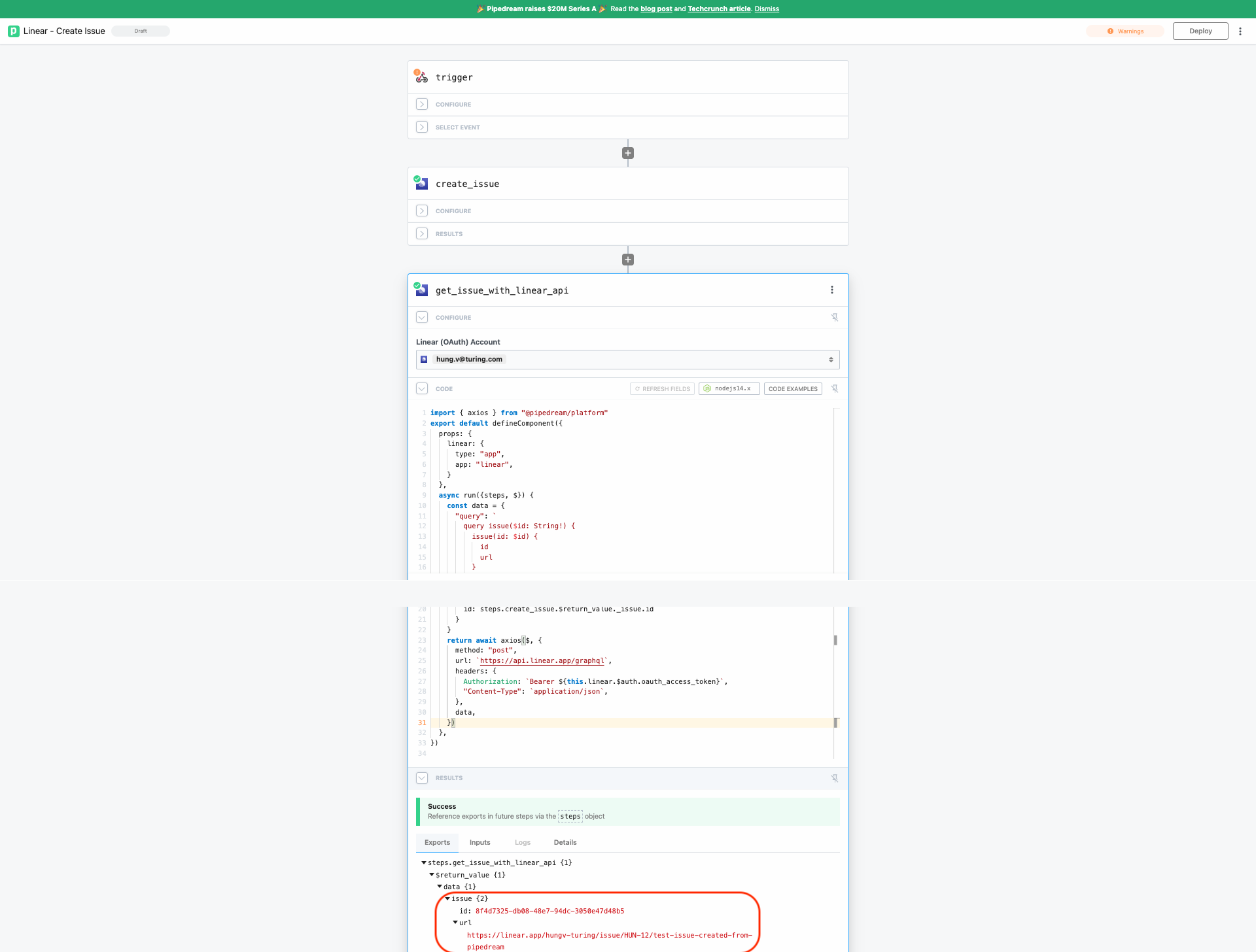This screenshot has width=1256, height=952.
Task: Open the kebab menu for get_issue_with_linear_api
Action: [831, 290]
